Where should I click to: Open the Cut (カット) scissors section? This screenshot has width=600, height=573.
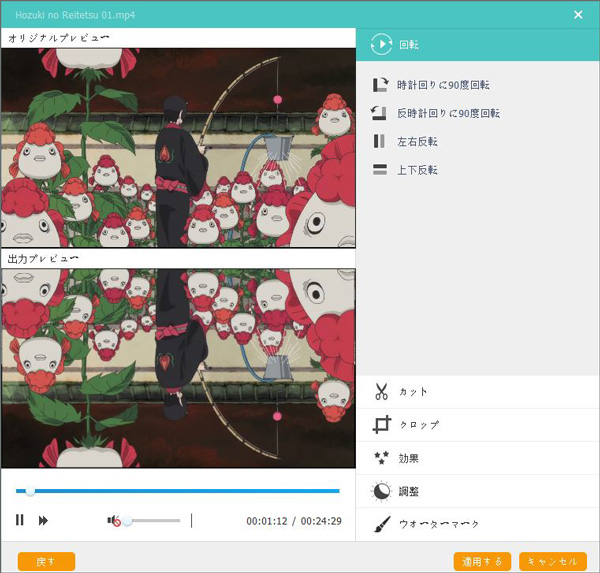click(x=381, y=391)
